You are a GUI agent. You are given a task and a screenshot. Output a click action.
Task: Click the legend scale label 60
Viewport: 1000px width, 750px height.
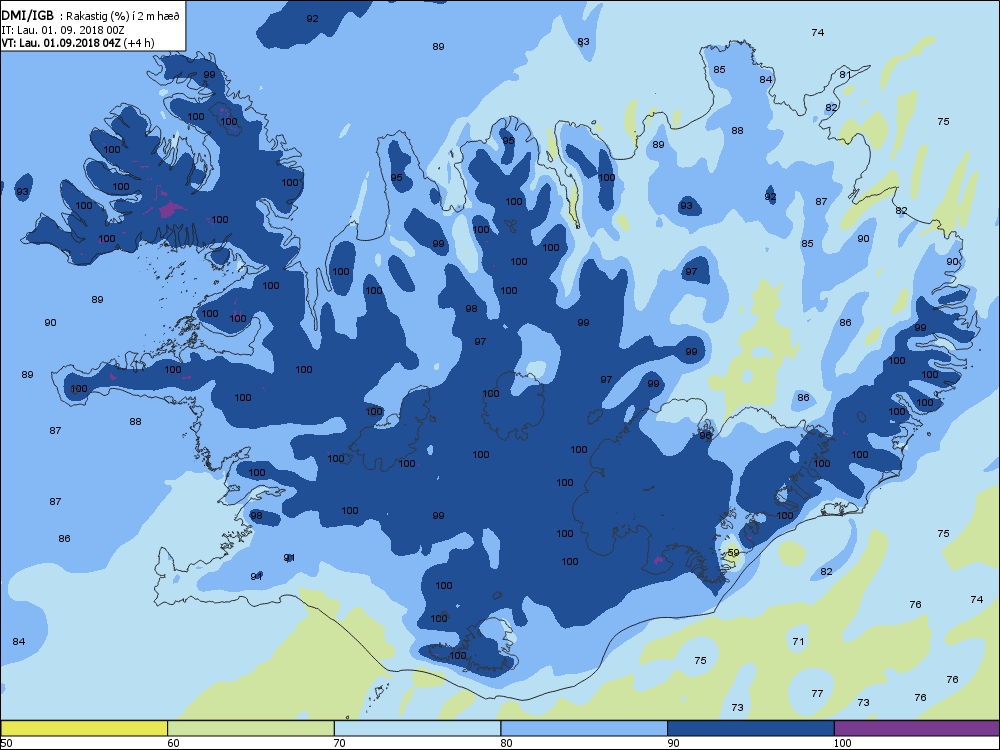tap(173, 743)
